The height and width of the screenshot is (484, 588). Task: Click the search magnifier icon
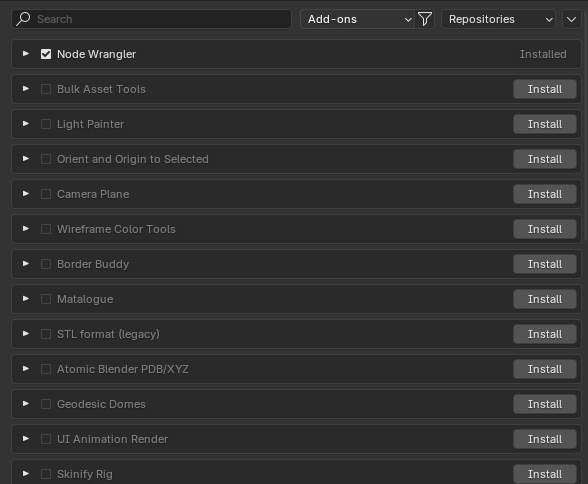click(23, 19)
